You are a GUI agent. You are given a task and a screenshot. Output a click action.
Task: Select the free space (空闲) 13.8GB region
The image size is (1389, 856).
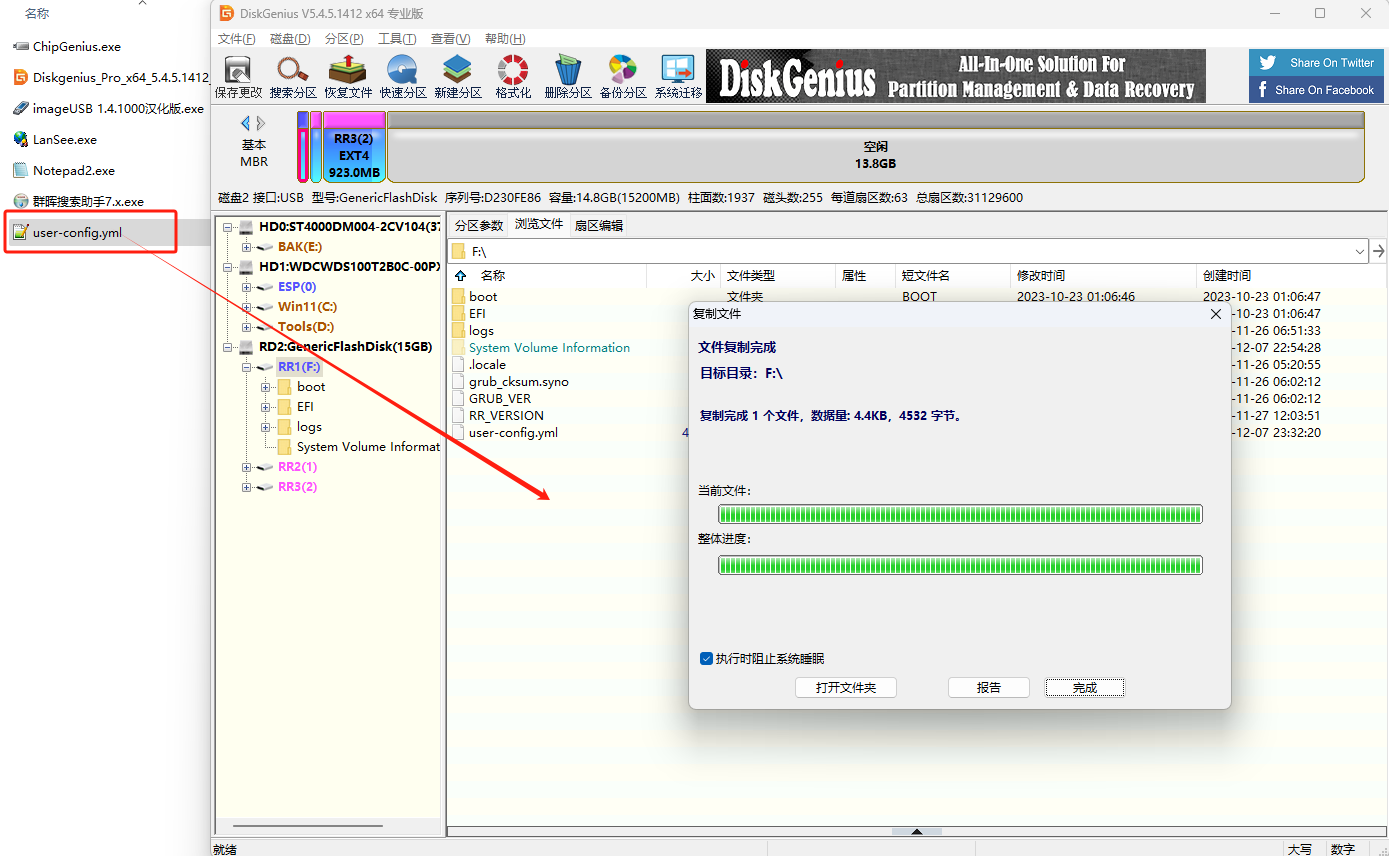(875, 155)
